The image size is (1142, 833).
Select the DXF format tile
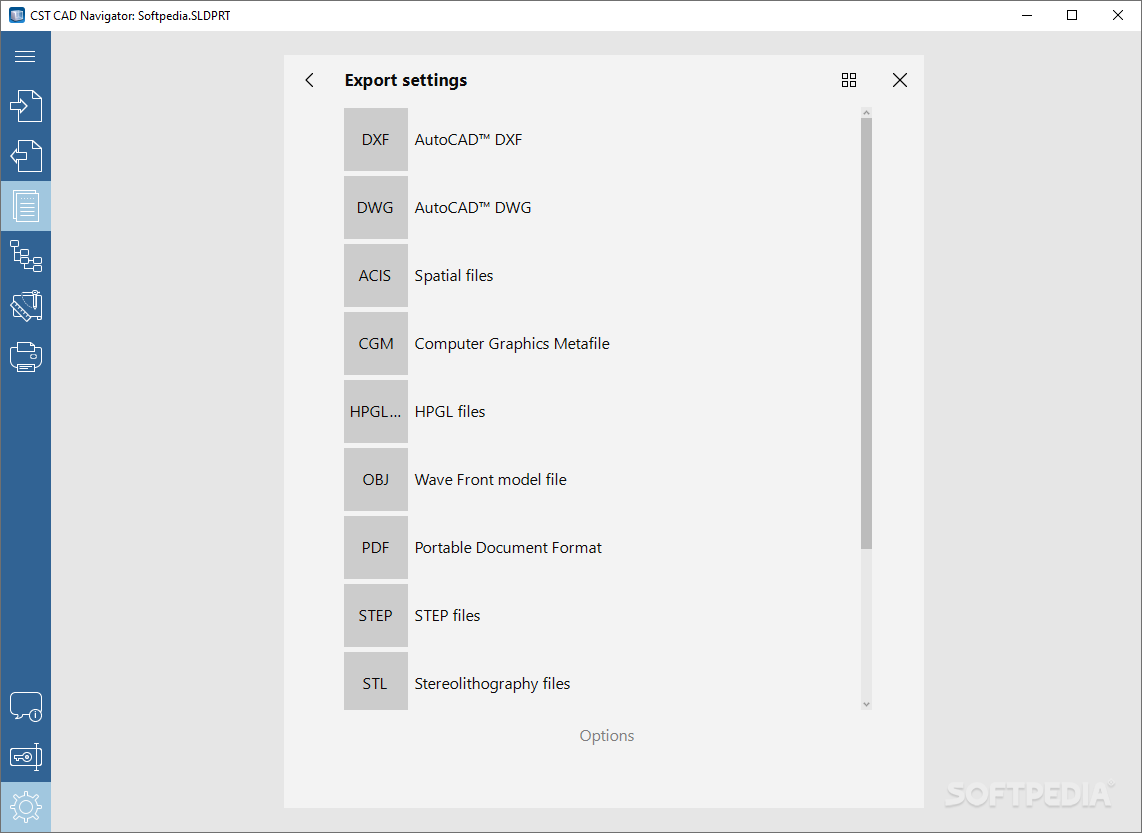coord(376,140)
